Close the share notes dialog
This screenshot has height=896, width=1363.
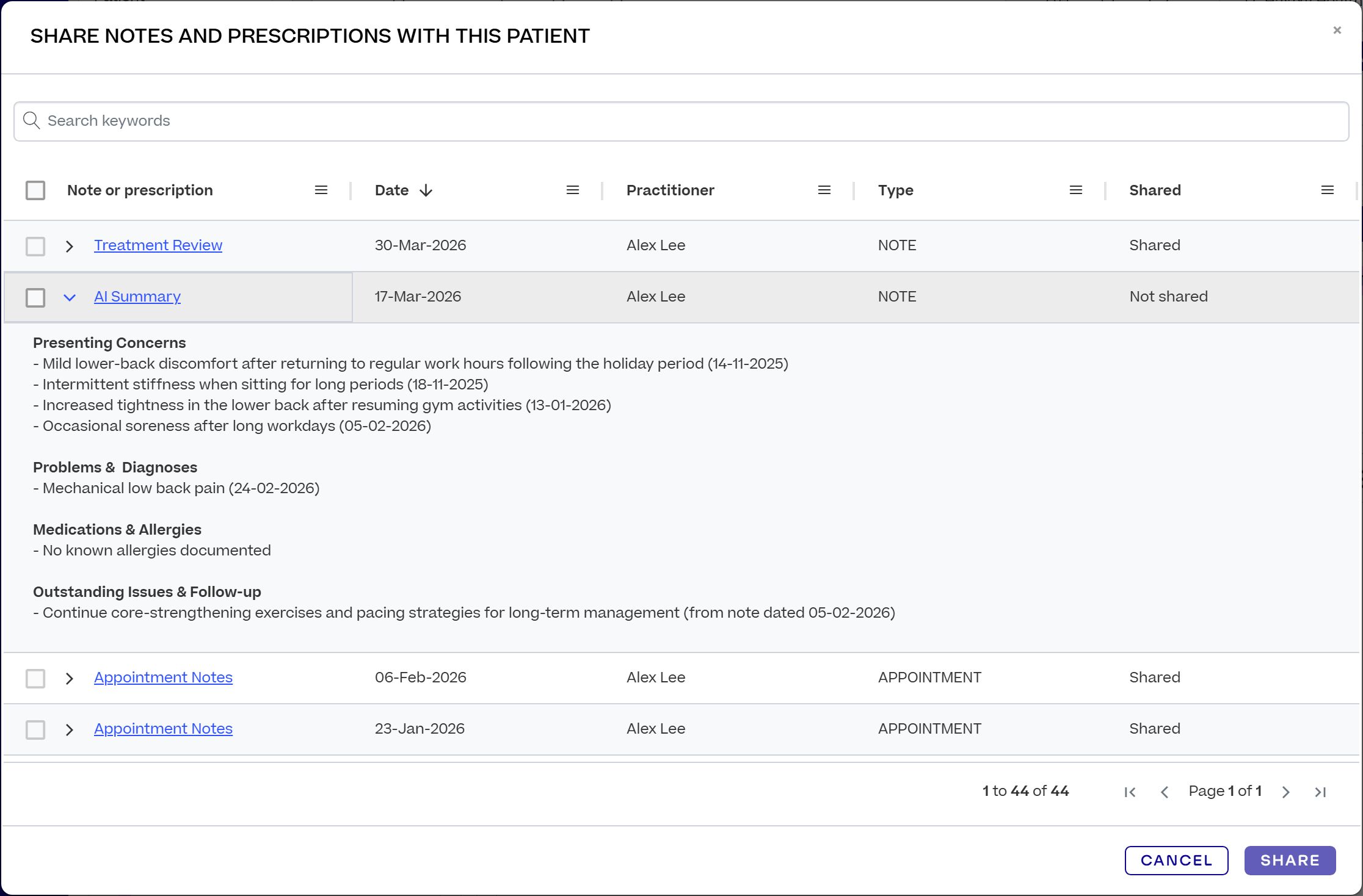click(1337, 30)
